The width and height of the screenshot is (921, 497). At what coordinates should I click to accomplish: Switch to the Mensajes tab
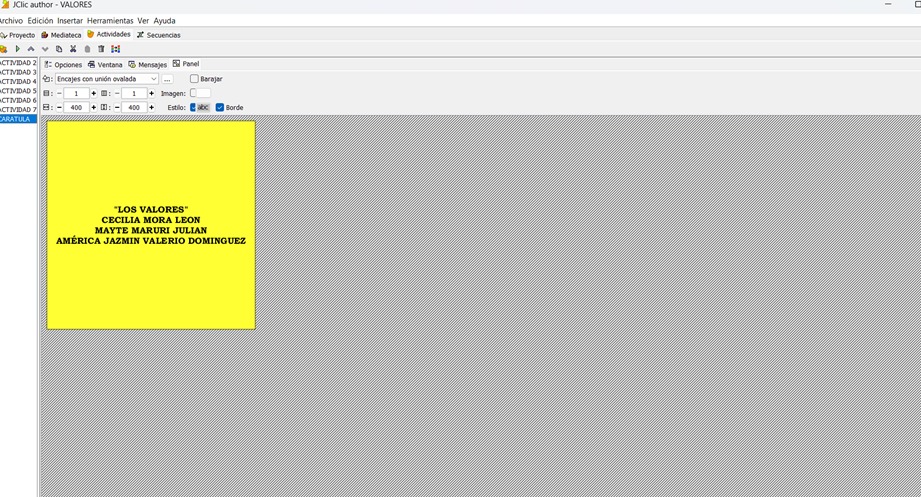[148, 64]
